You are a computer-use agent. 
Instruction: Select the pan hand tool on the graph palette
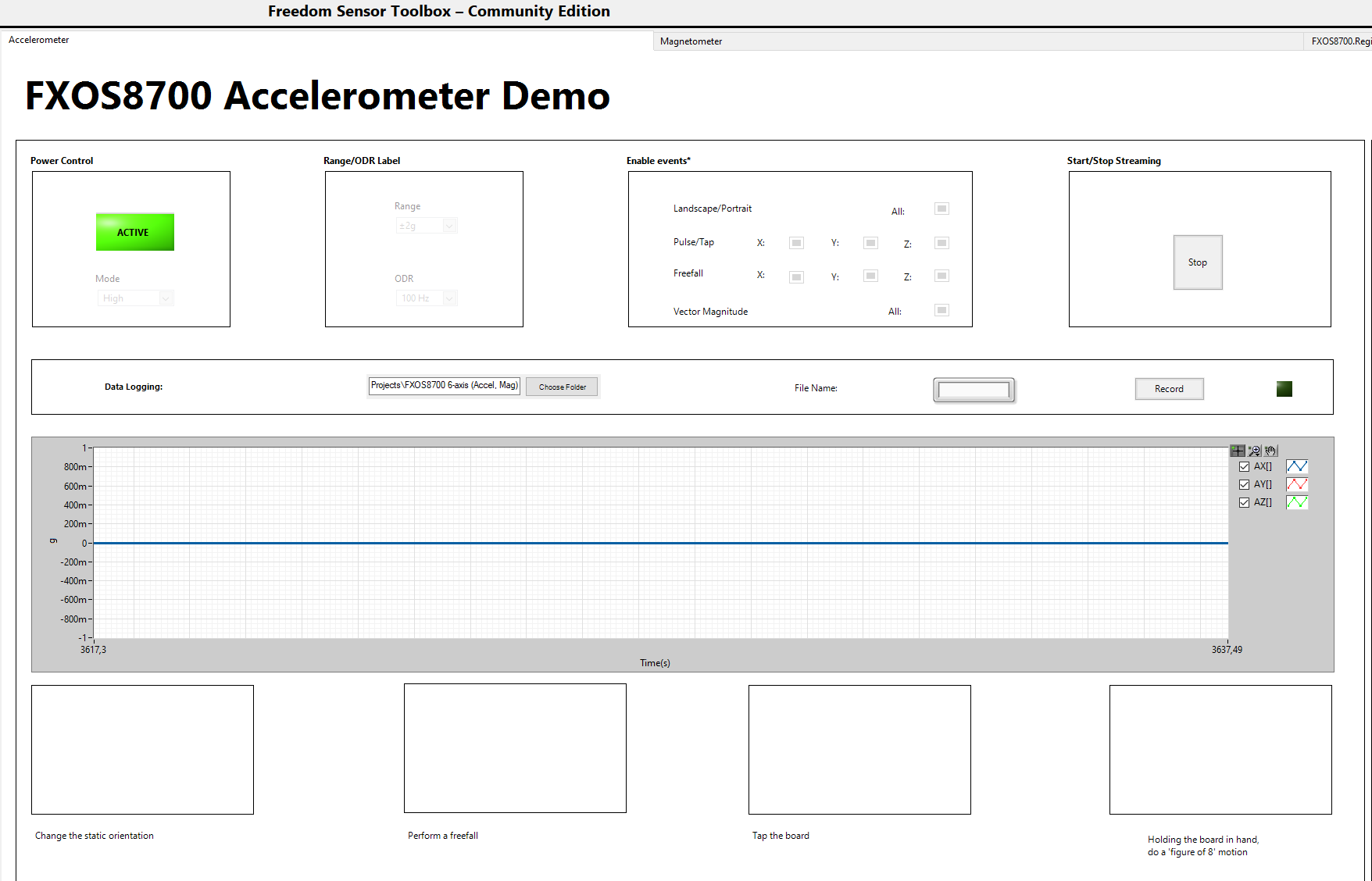pyautogui.click(x=1270, y=451)
